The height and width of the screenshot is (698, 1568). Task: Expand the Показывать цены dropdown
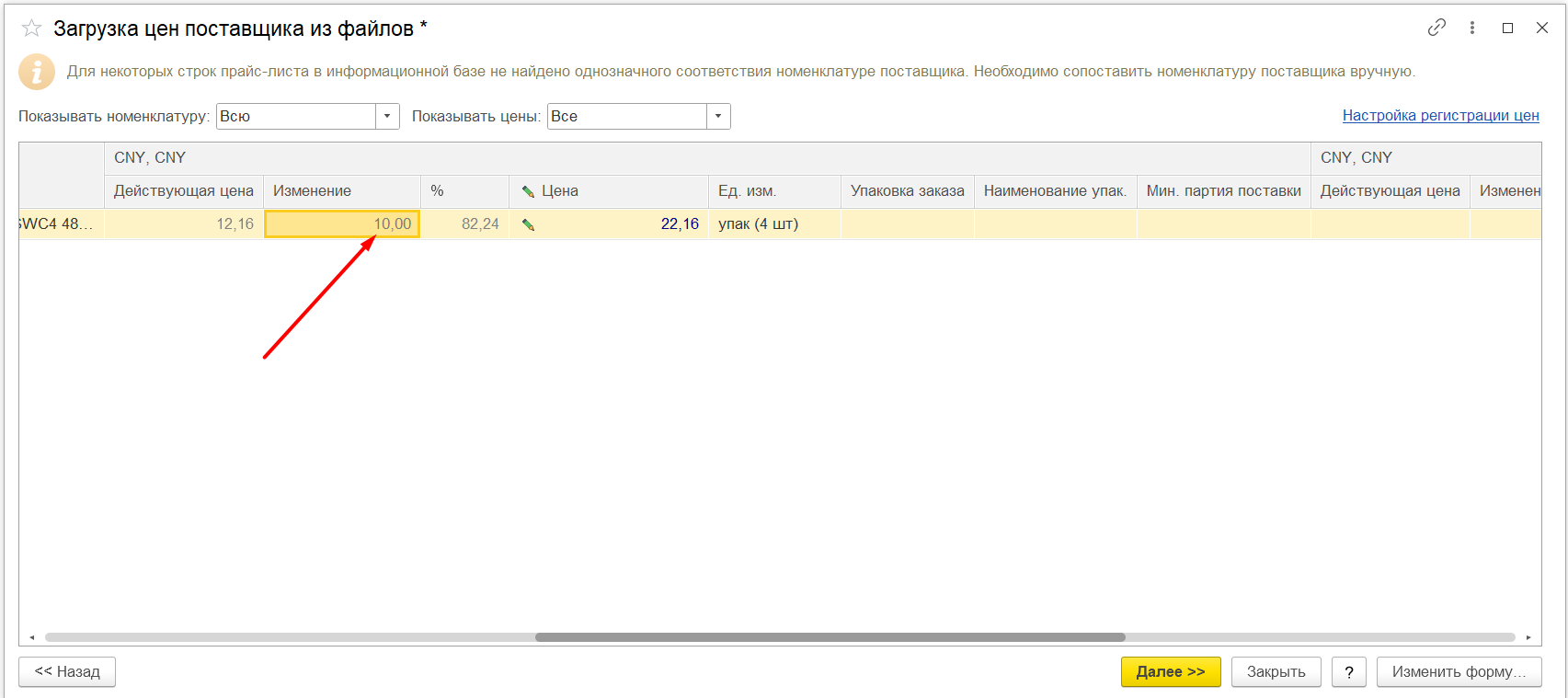point(718,116)
